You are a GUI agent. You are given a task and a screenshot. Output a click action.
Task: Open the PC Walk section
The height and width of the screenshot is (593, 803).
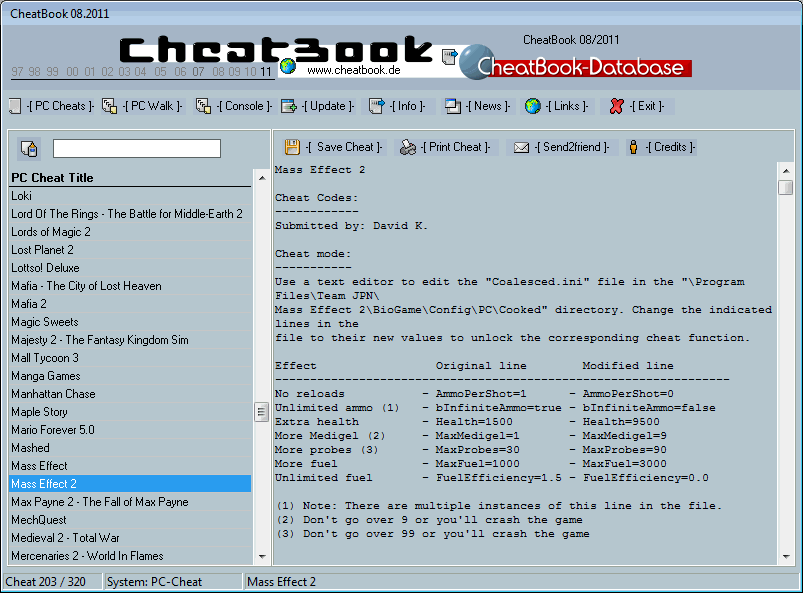tap(153, 106)
